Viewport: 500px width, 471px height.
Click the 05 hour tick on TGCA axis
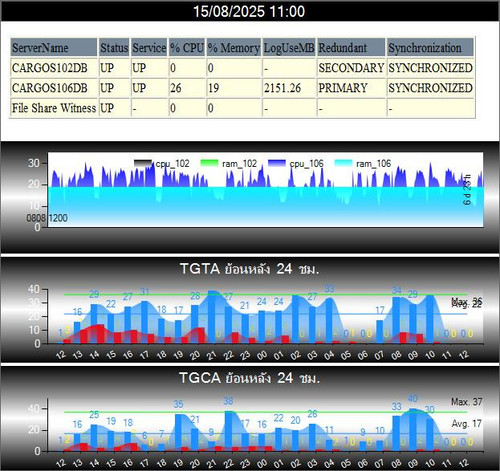(346, 463)
